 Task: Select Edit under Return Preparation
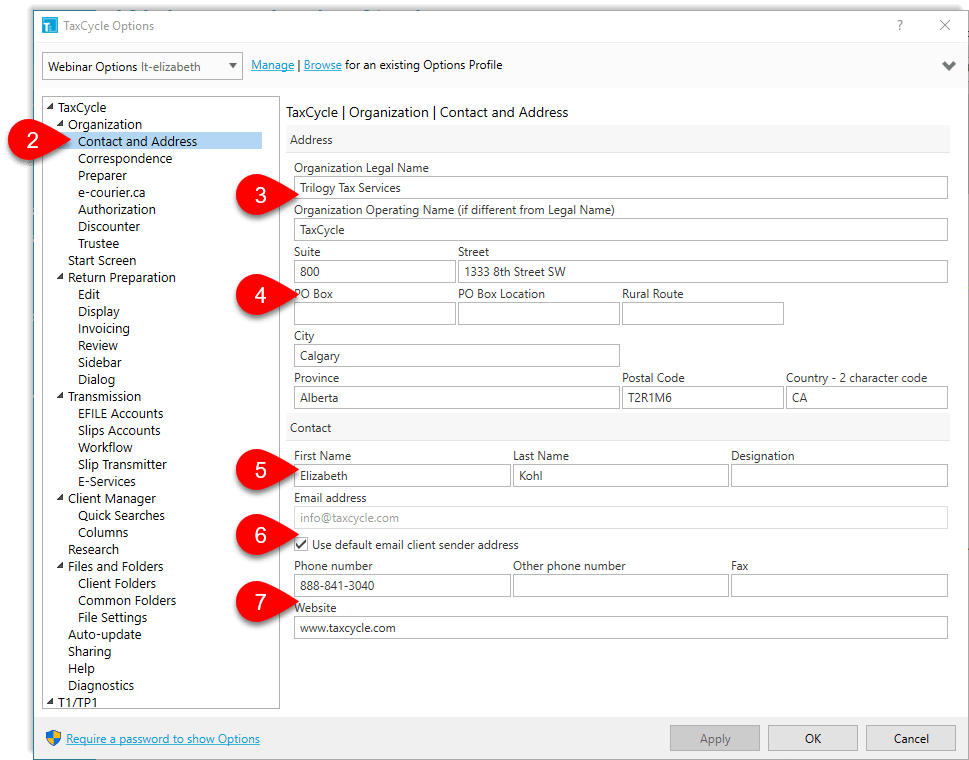click(x=88, y=294)
